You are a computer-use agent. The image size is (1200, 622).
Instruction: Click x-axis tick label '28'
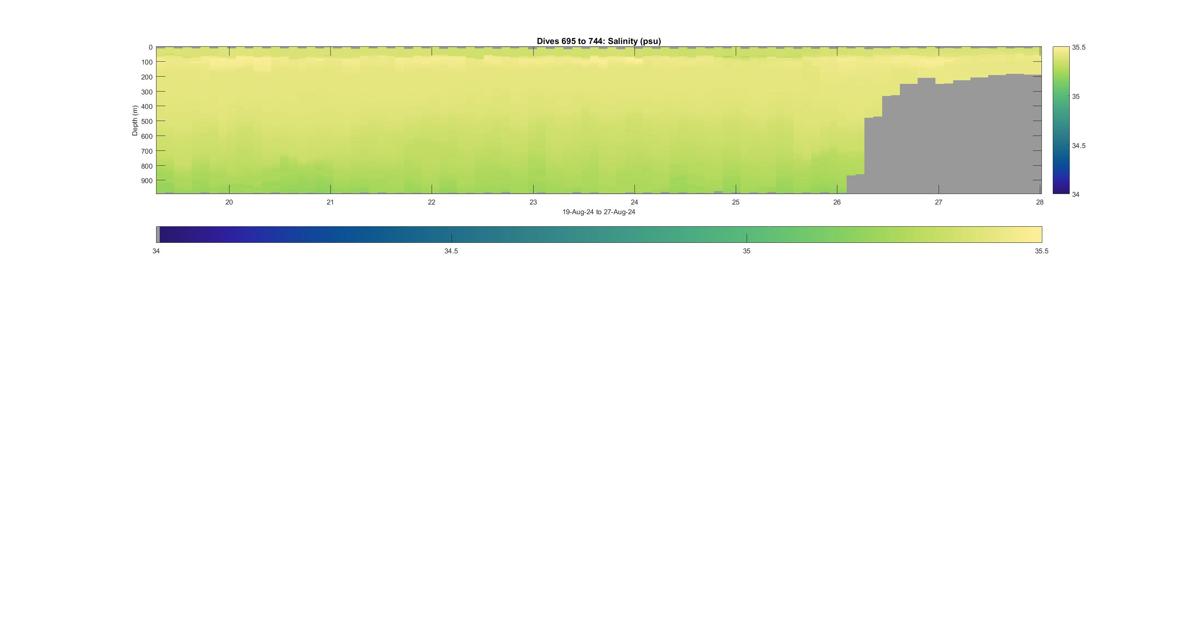[1039, 202]
